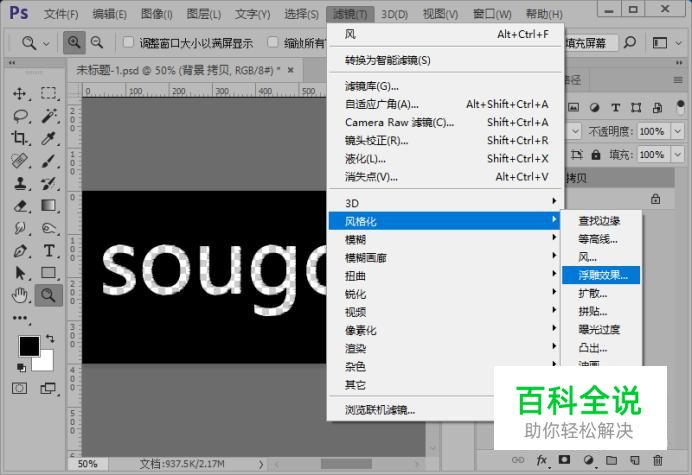Click the Zoom Out option button
The image size is (692, 475).
tap(97, 42)
